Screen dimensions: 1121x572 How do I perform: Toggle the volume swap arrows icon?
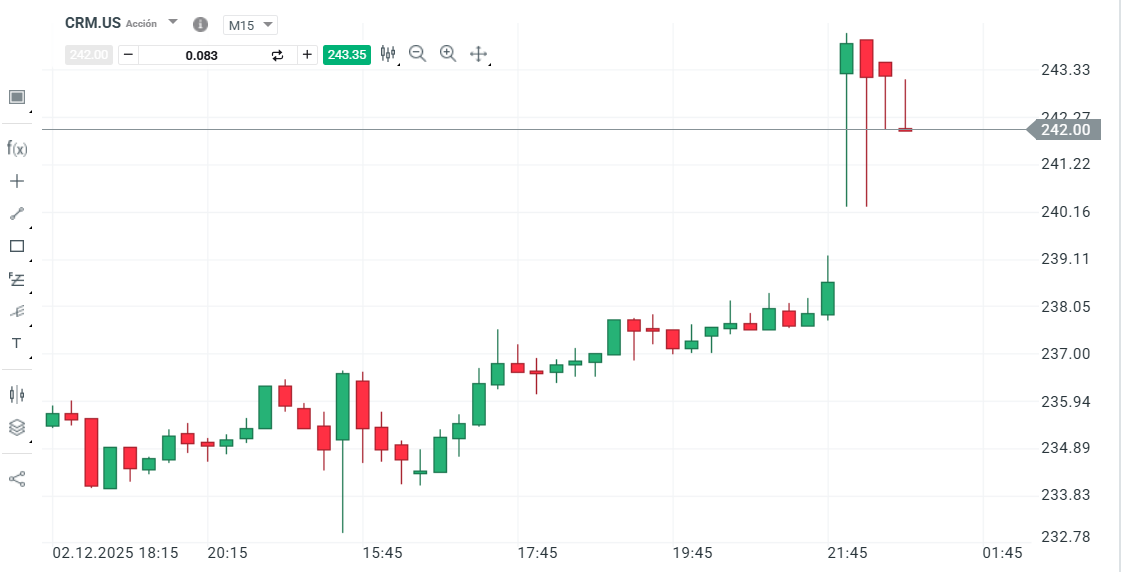click(x=278, y=55)
